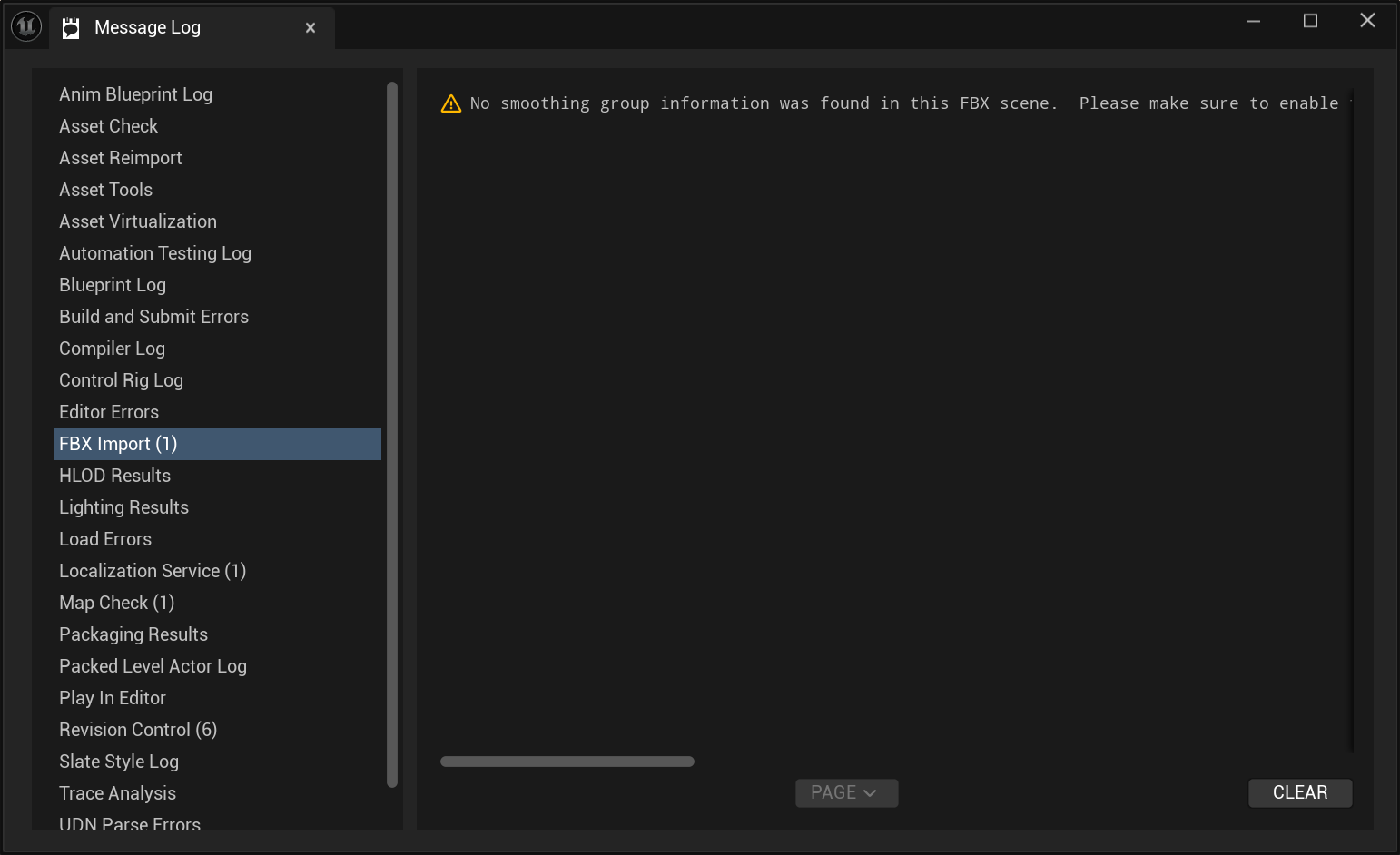The height and width of the screenshot is (855, 1400).
Task: Click the Message Log speech bubble icon
Action: [70, 27]
